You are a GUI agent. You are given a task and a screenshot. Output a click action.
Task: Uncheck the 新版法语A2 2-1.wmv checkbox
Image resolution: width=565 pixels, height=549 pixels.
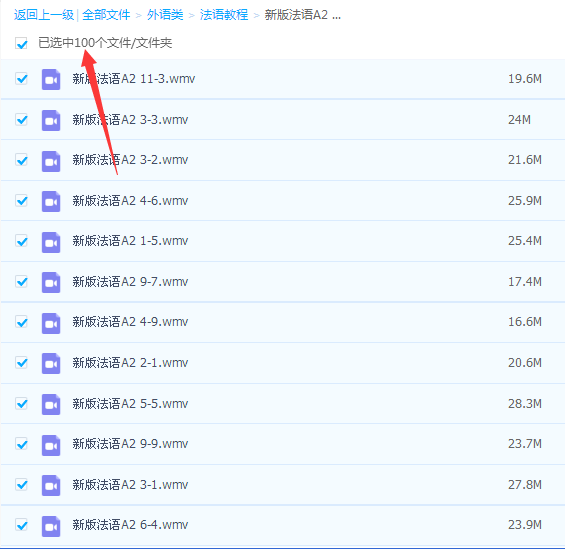(21, 362)
